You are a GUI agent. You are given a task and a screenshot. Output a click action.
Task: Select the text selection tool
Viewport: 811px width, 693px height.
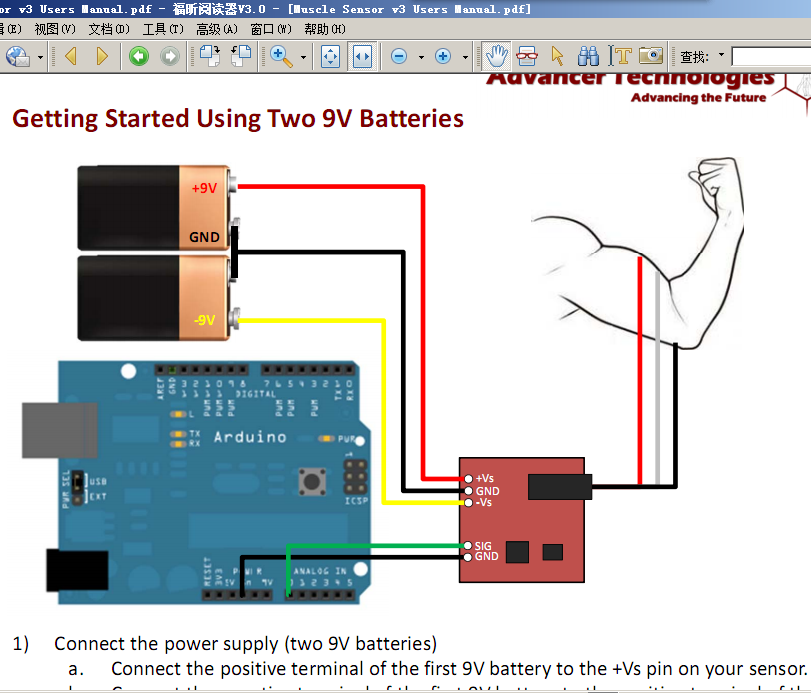click(x=620, y=56)
